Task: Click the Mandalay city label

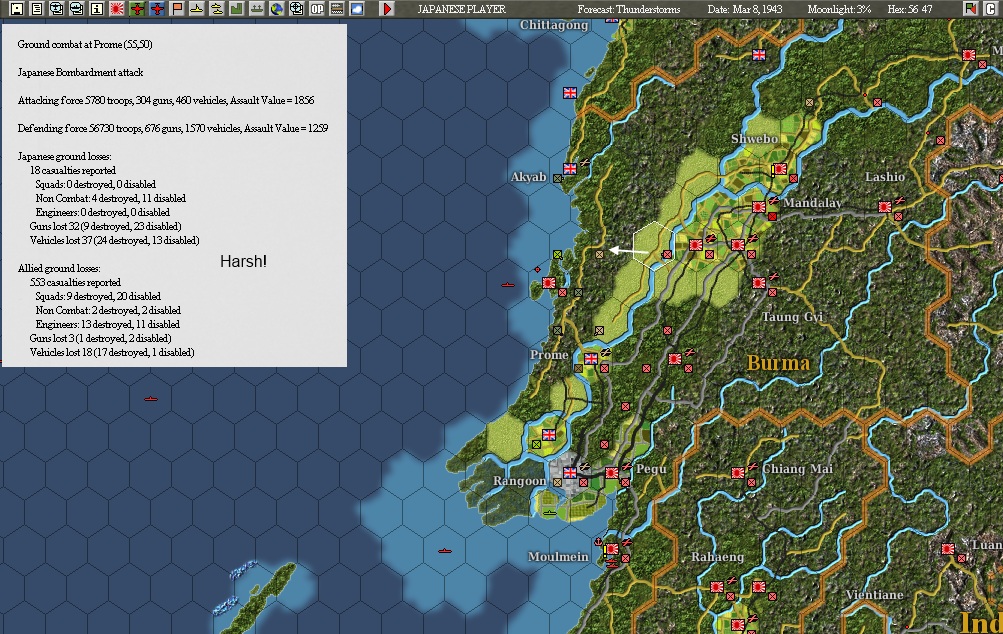Action: (x=812, y=203)
